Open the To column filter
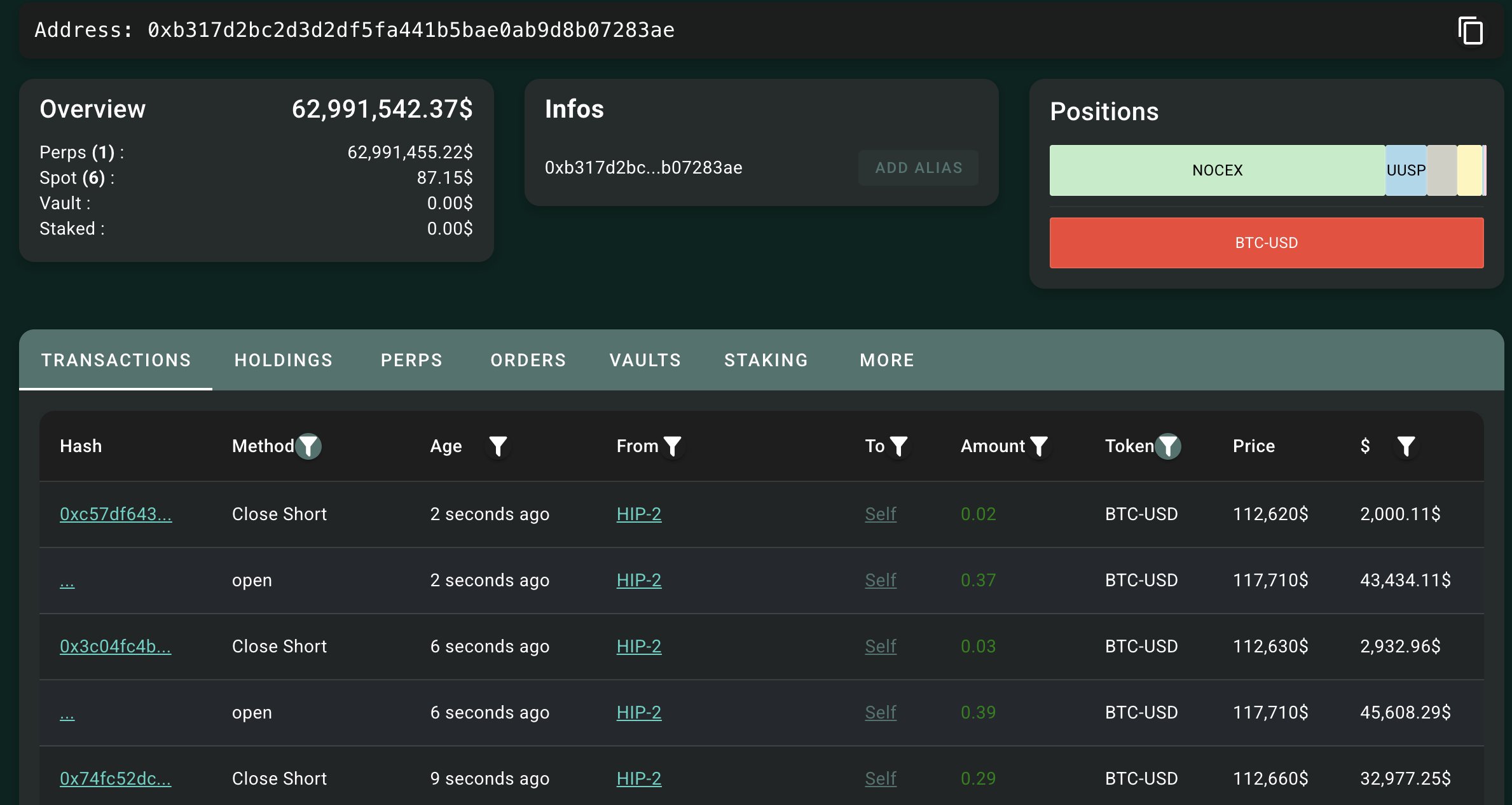This screenshot has width=1512, height=805. 898,446
